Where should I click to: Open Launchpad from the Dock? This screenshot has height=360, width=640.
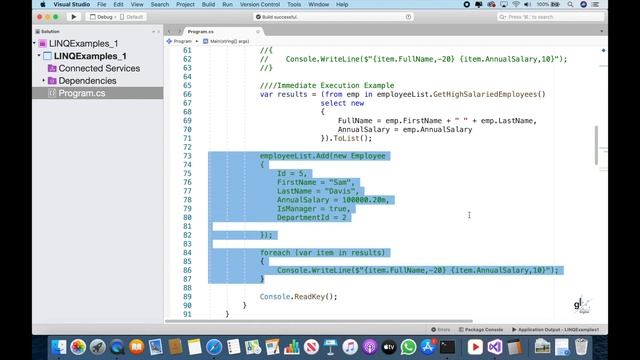point(98,347)
